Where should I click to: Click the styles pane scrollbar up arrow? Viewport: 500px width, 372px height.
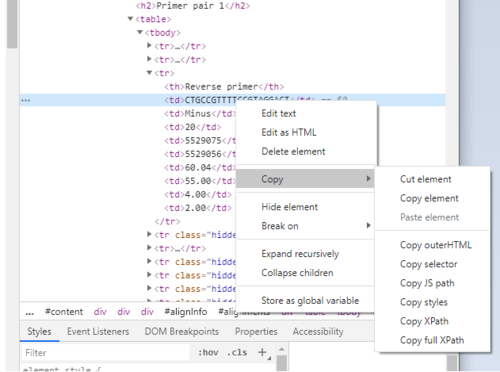pyautogui.click(x=282, y=349)
